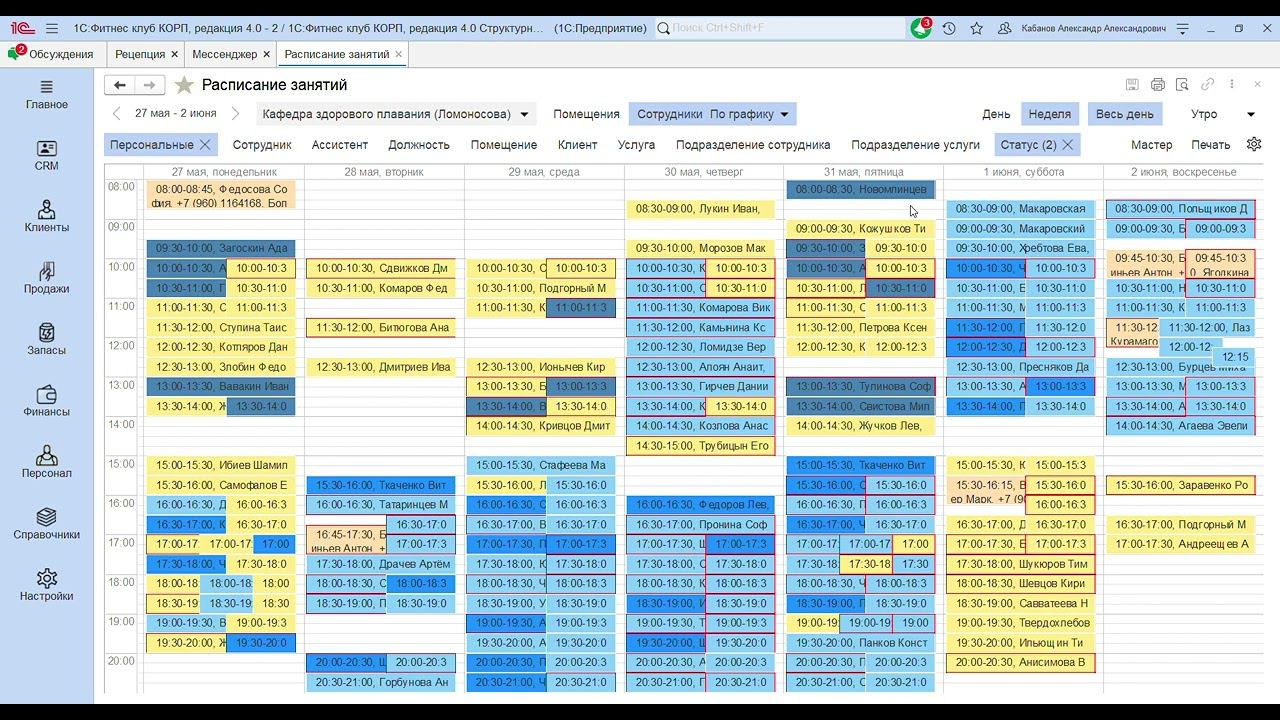Click the Мастер button
This screenshot has height=720, width=1280.
(1151, 145)
